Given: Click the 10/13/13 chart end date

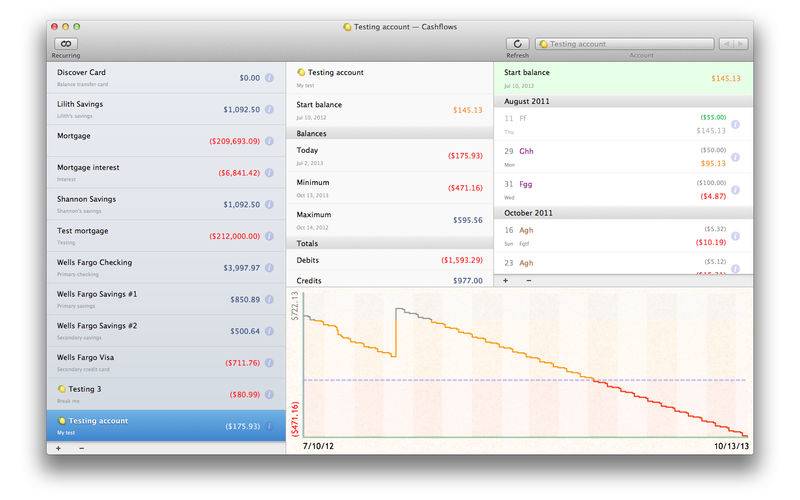Looking at the screenshot, I should click(731, 446).
